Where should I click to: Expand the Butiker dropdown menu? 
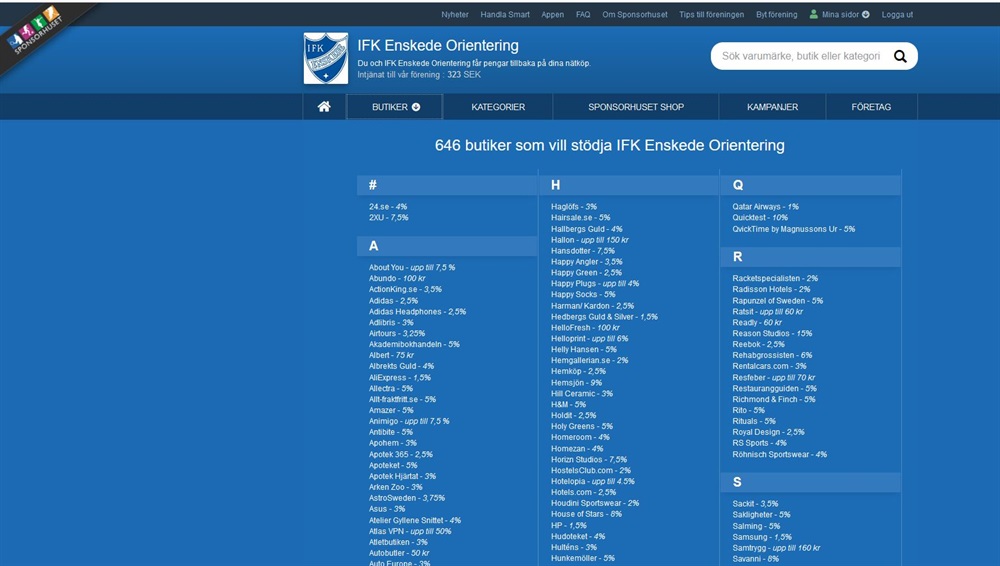tap(395, 107)
